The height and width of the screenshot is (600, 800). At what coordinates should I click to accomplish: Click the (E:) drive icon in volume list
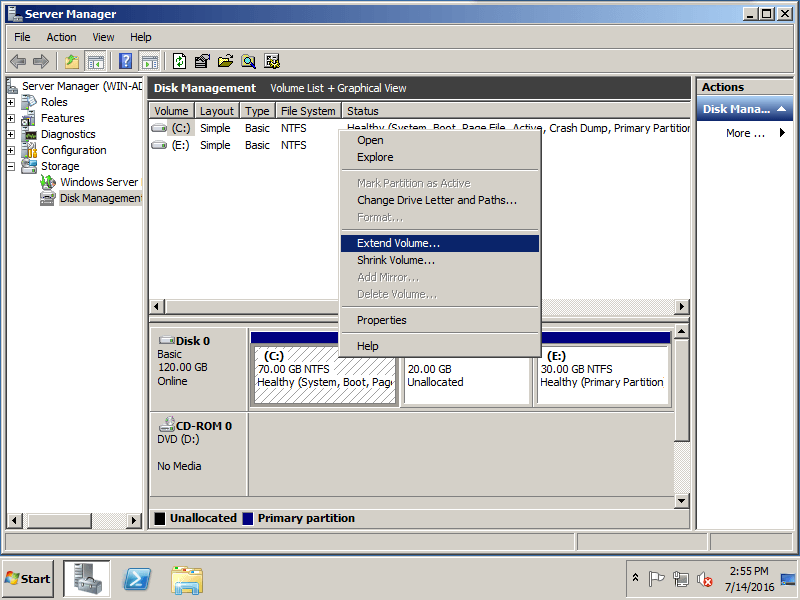159,145
